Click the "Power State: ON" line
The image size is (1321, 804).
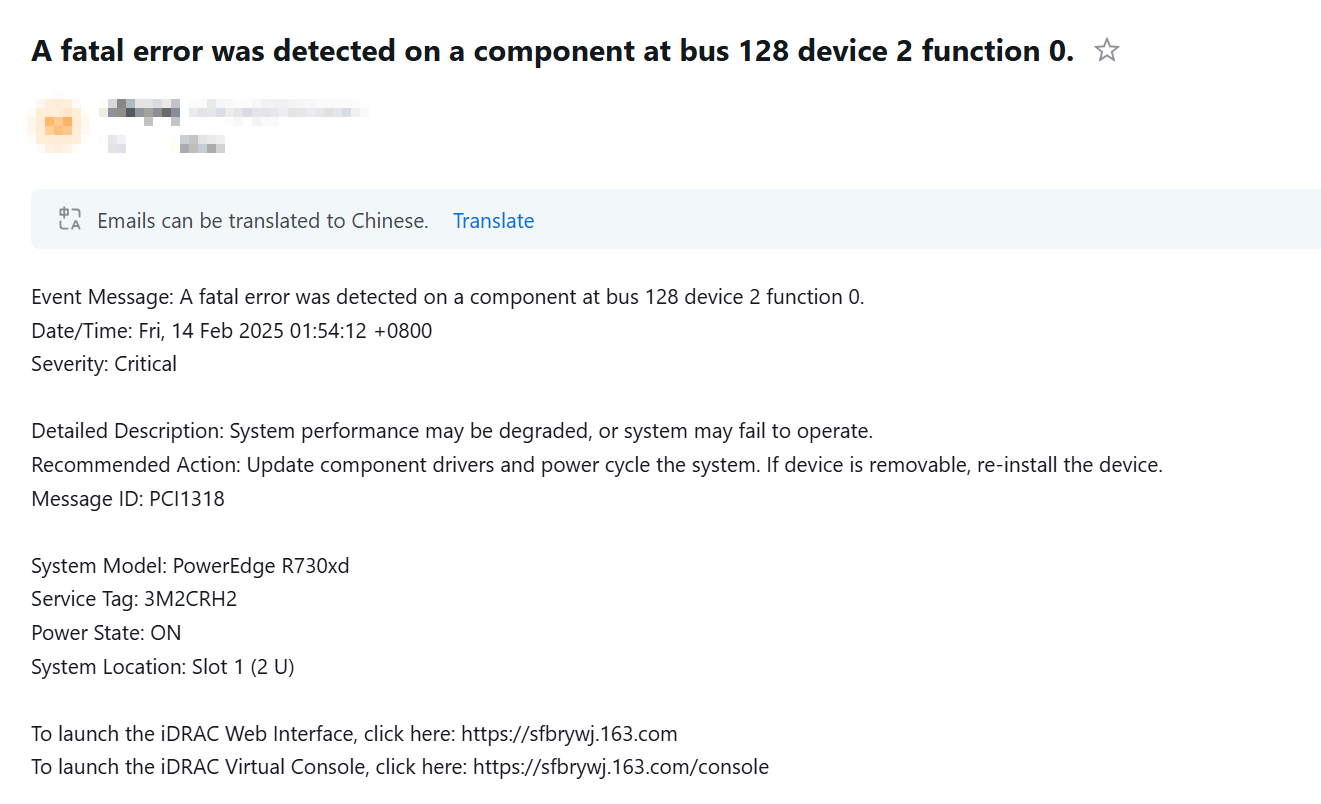click(x=106, y=633)
